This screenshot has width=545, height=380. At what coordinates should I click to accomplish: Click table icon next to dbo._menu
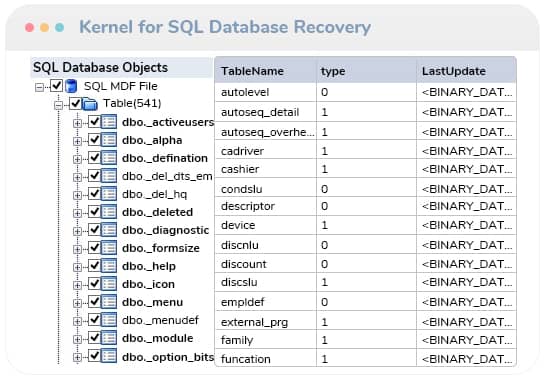(109, 302)
